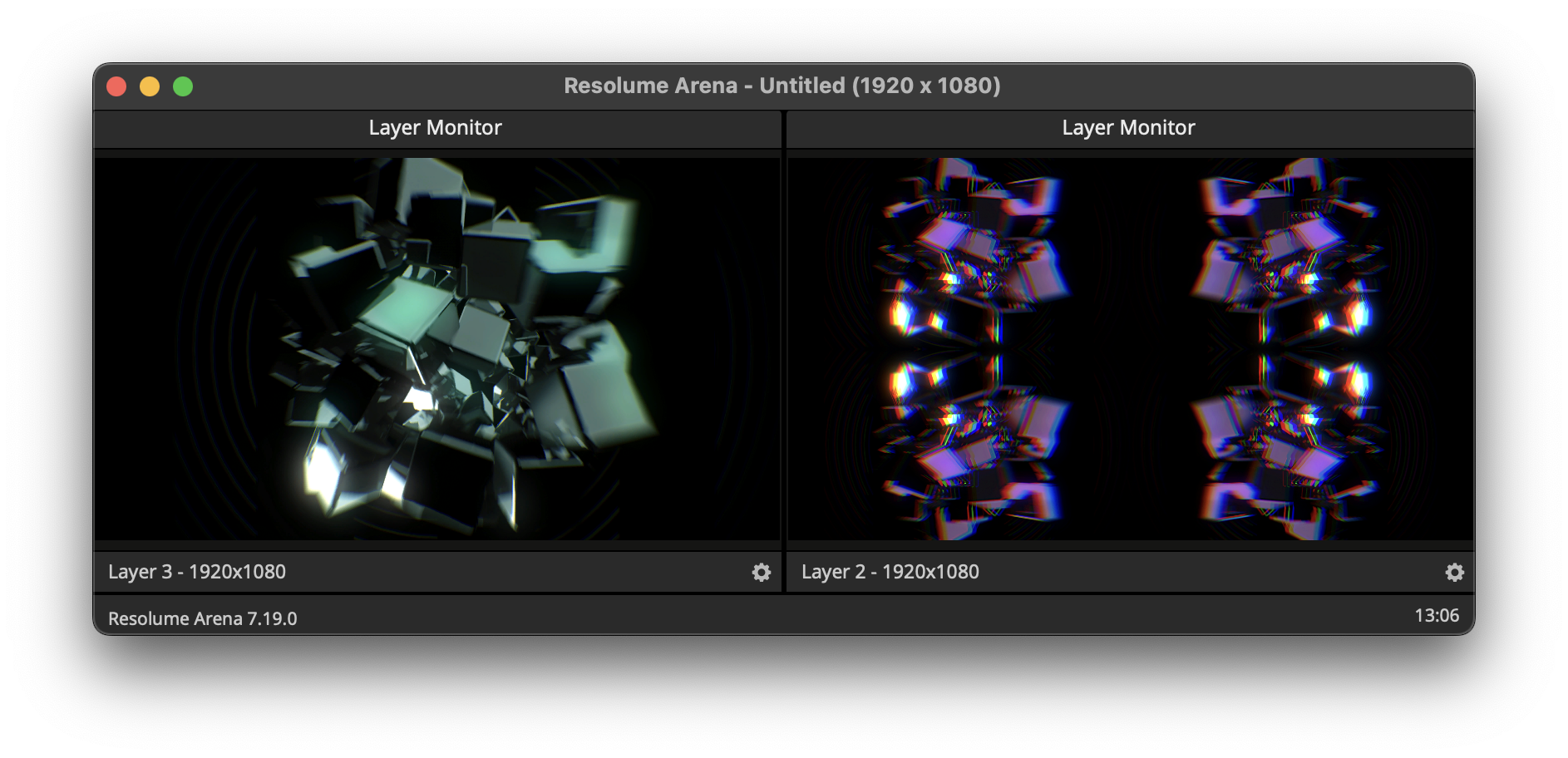
Task: Click the Layer 3 - 1920x1080 label
Action: (x=197, y=572)
